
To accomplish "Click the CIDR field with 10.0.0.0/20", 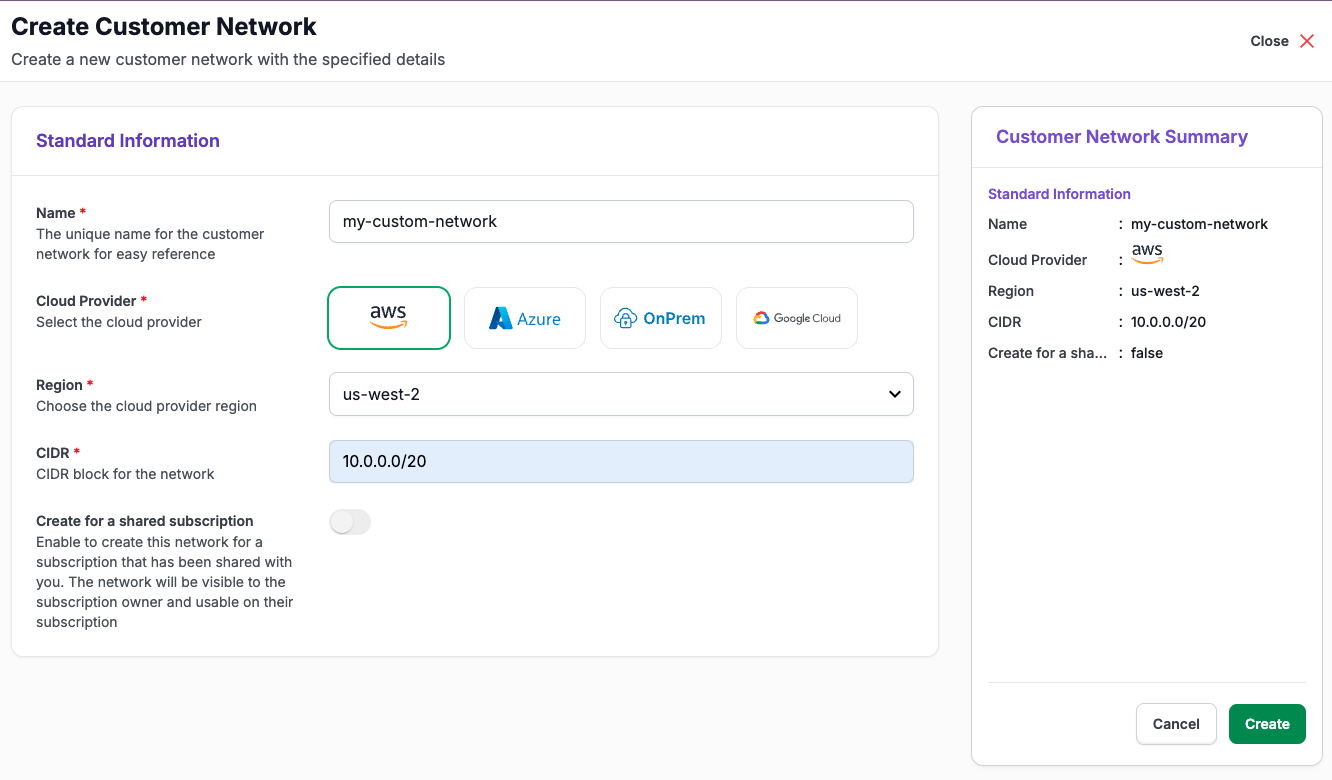I will pyautogui.click(x=621, y=462).
